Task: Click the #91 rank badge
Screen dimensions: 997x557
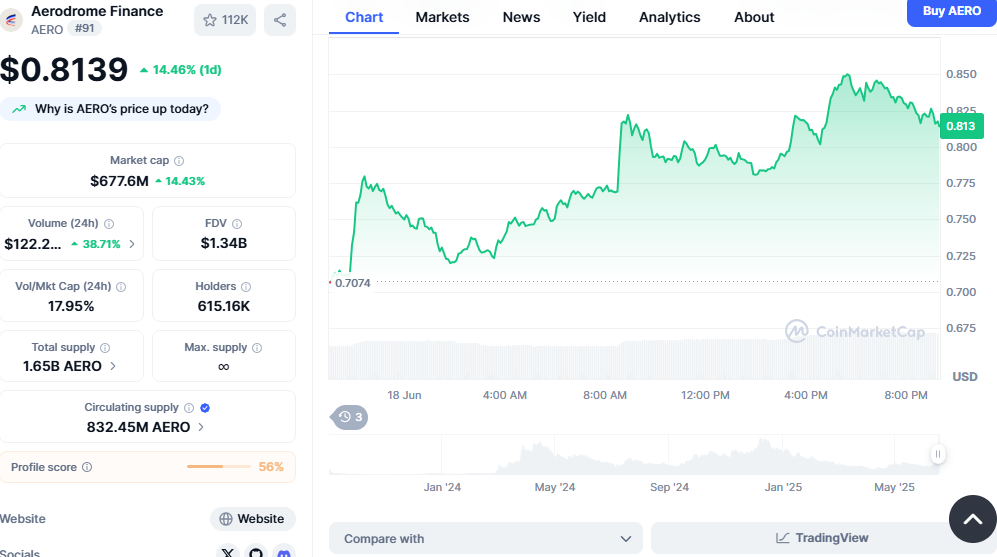Action: (85, 29)
